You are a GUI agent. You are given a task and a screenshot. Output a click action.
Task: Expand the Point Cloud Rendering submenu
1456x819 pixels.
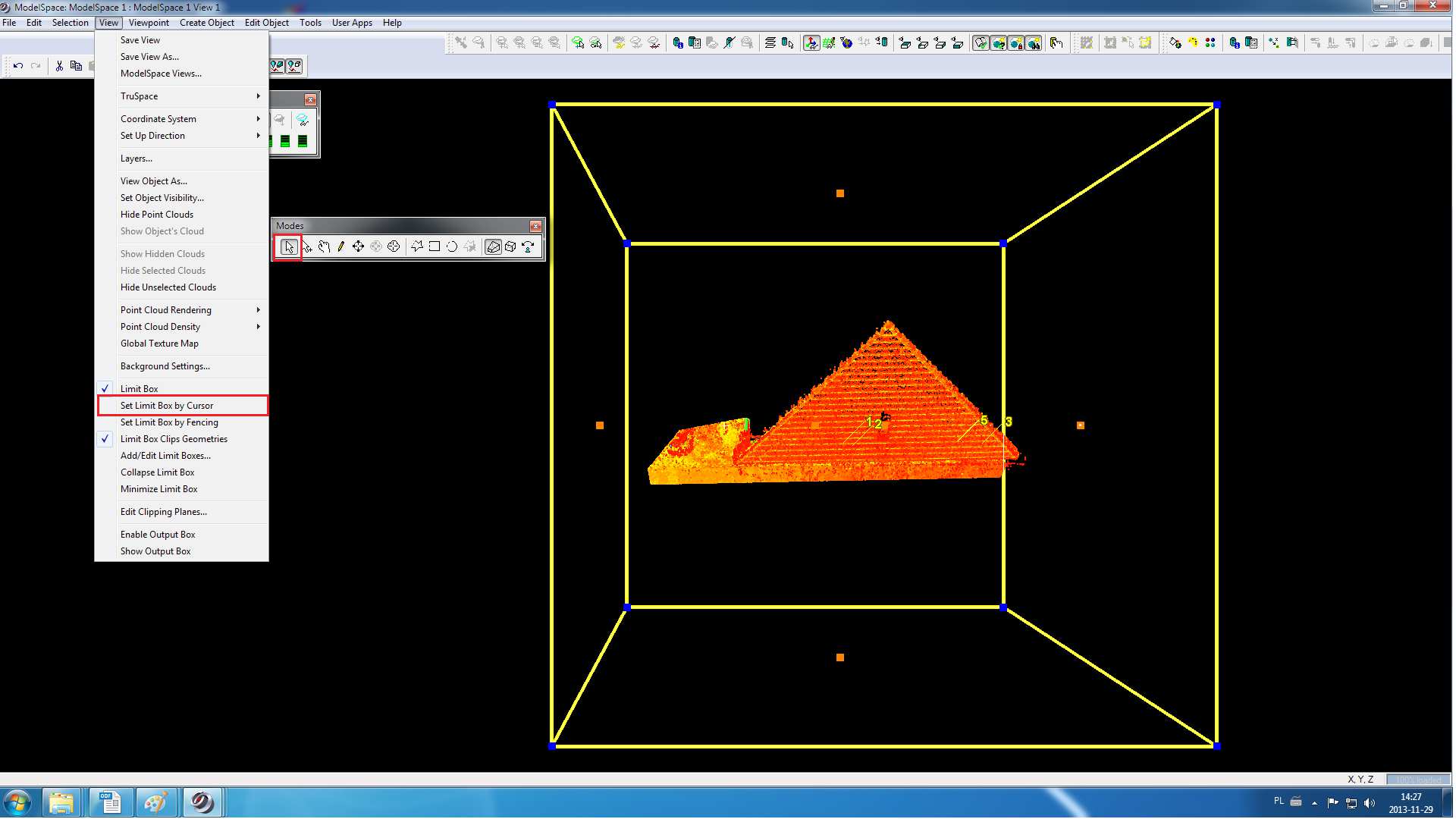pos(182,310)
